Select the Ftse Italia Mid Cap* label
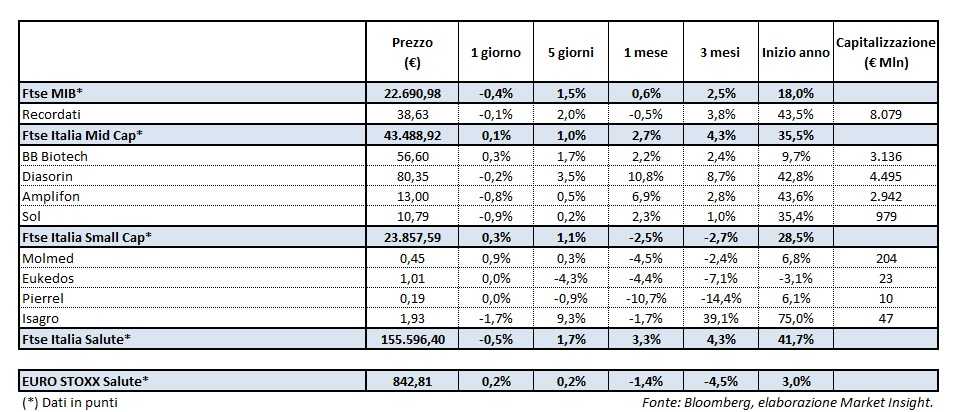The height and width of the screenshot is (412, 955). [83, 134]
